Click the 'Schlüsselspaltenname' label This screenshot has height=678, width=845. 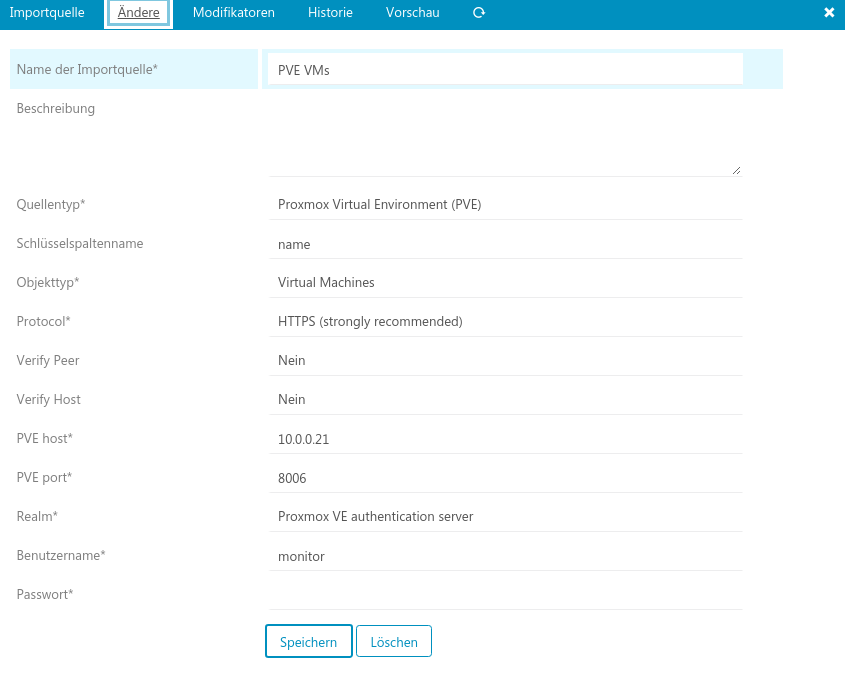coord(80,244)
